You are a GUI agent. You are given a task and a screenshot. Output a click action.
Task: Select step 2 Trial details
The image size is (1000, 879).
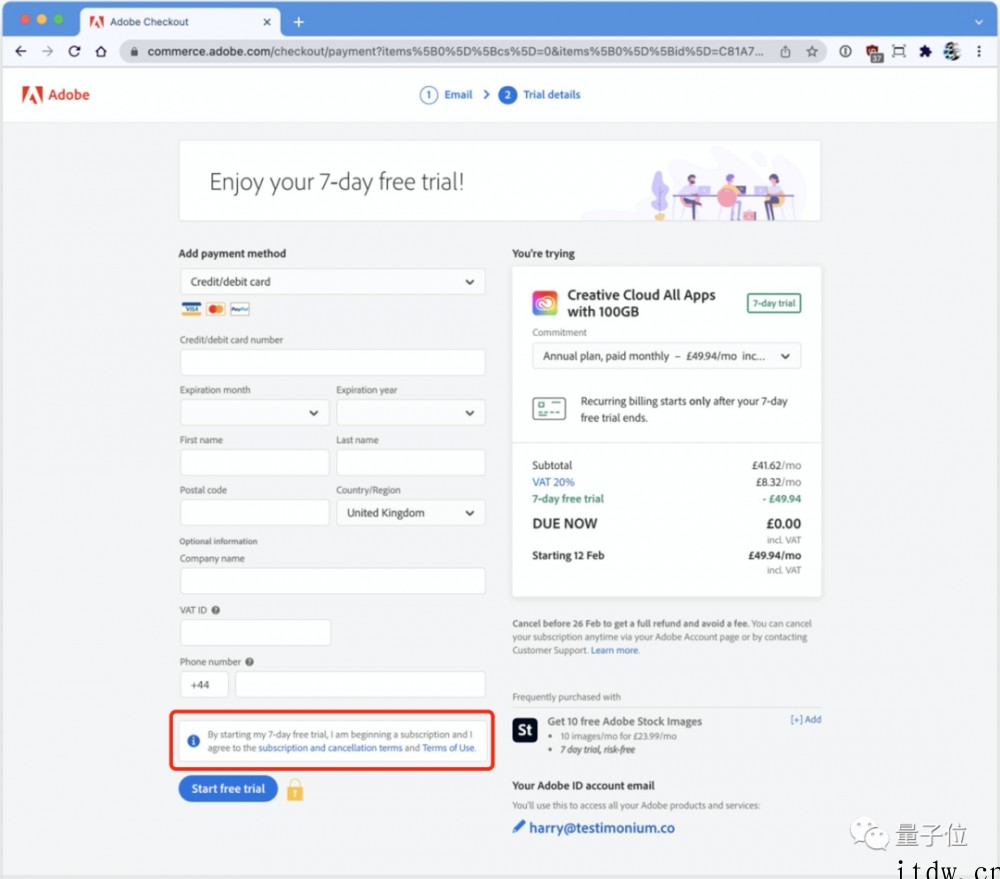(540, 94)
